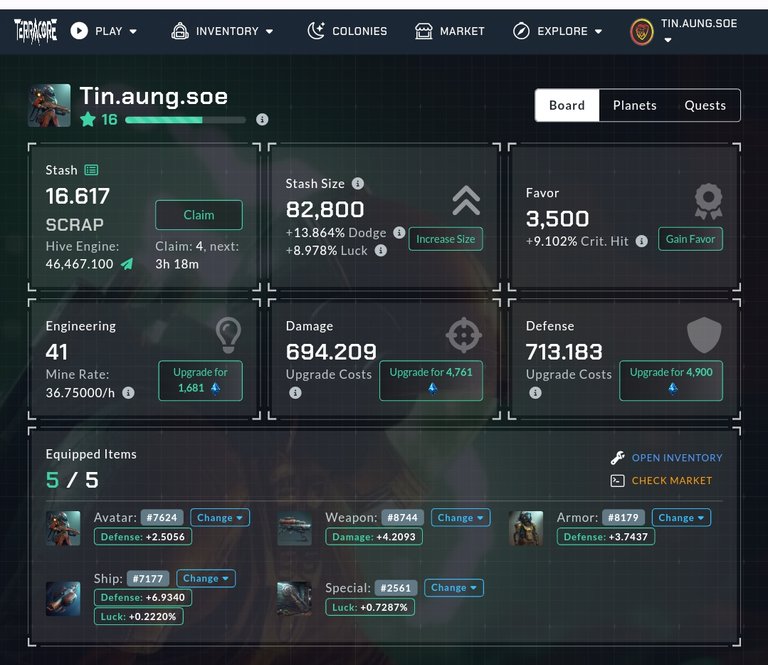This screenshot has width=768, height=665.
Task: Switch to the Quests tab
Action: pos(705,105)
